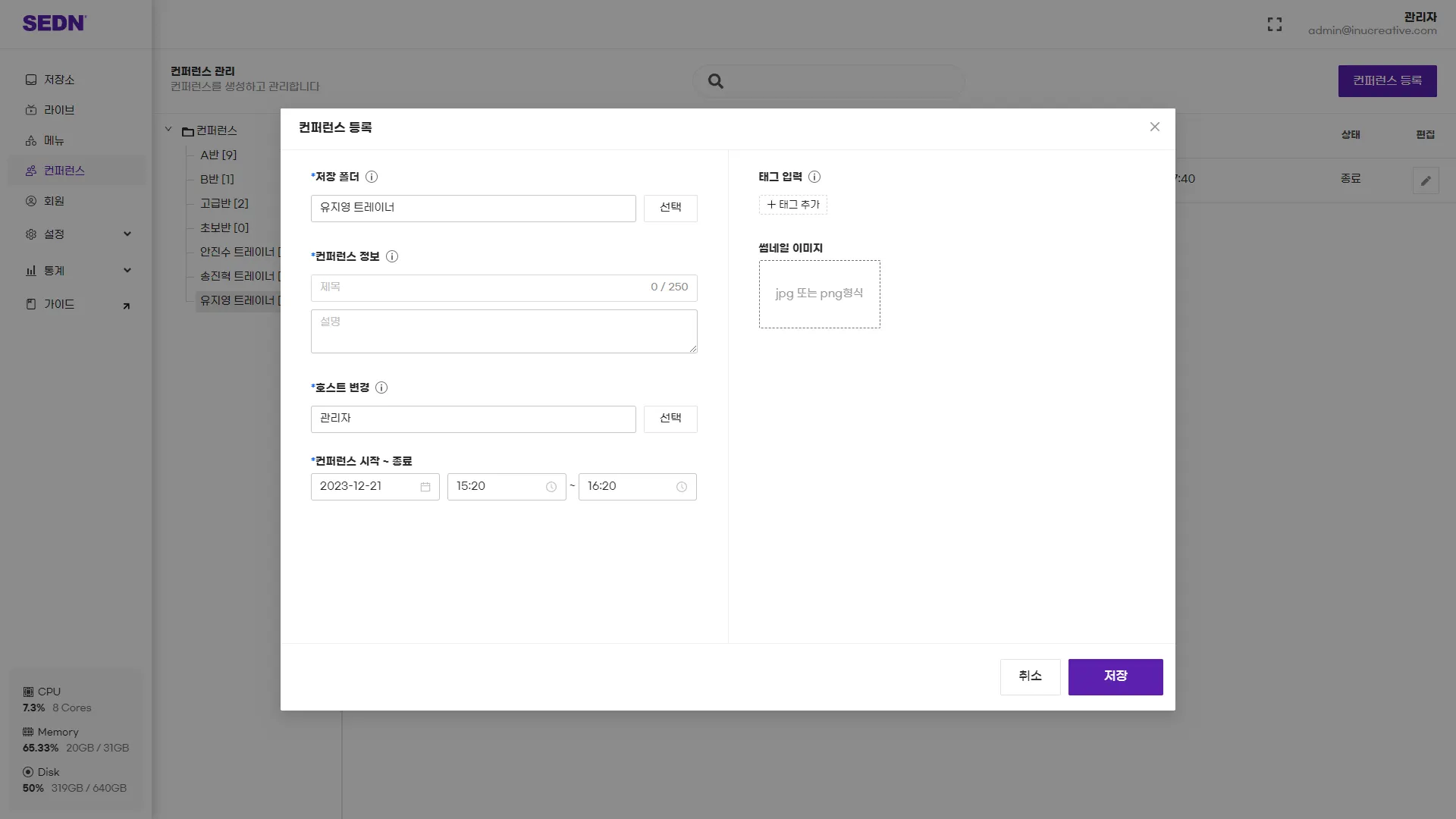The width and height of the screenshot is (1456, 819).
Task: Expand the 통계 sidebar menu chevron
Action: [x=127, y=270]
